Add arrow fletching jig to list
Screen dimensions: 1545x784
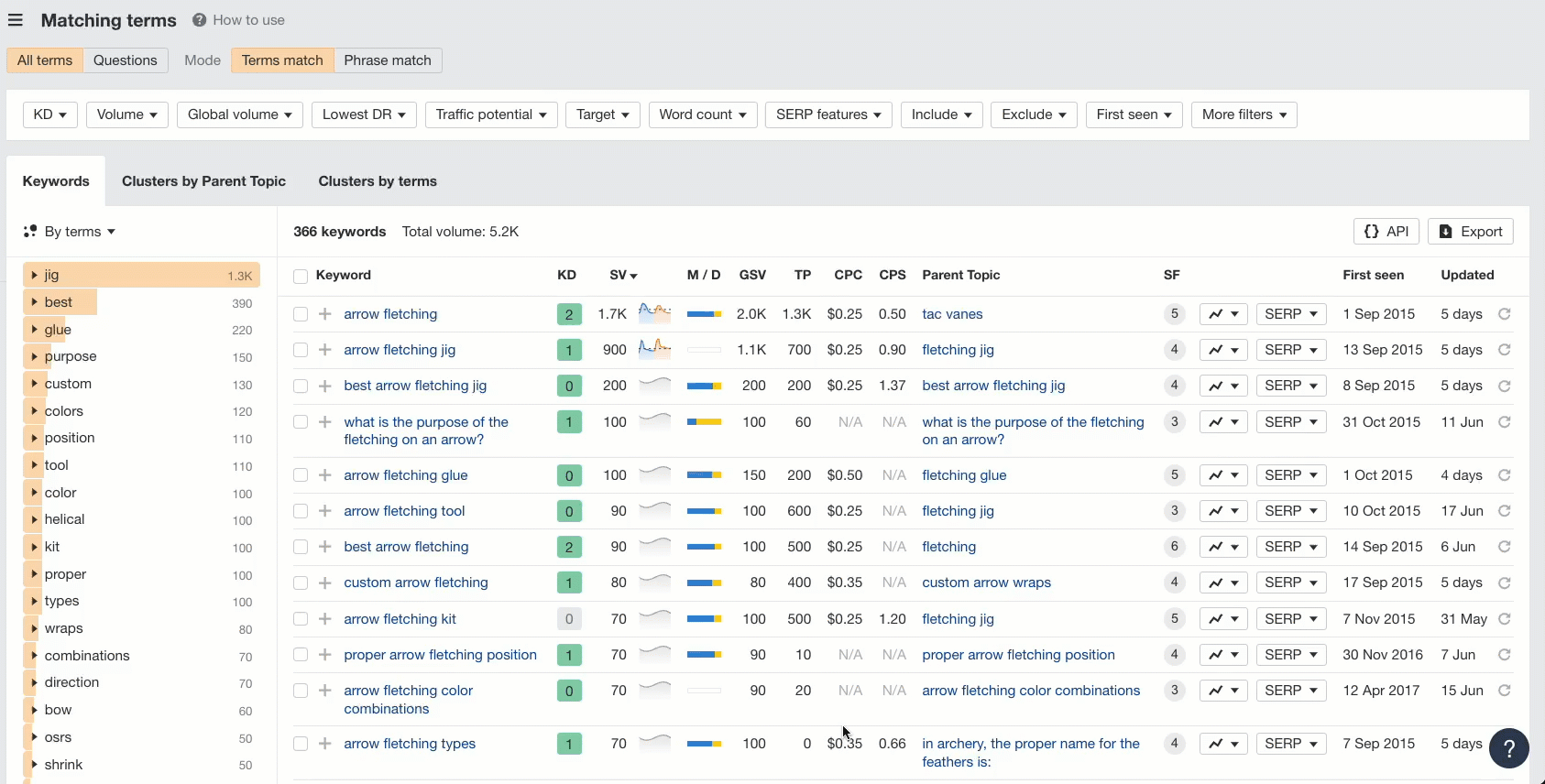pyautogui.click(x=324, y=350)
